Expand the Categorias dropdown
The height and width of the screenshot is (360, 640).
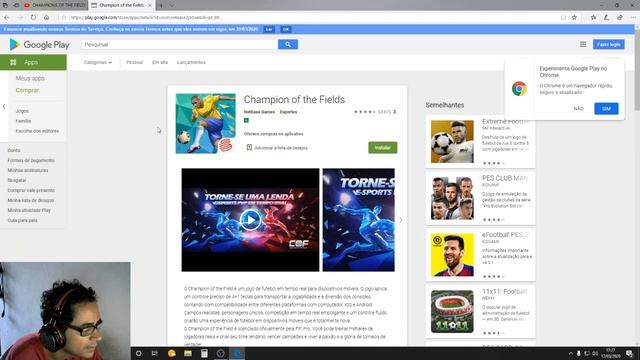pos(98,62)
